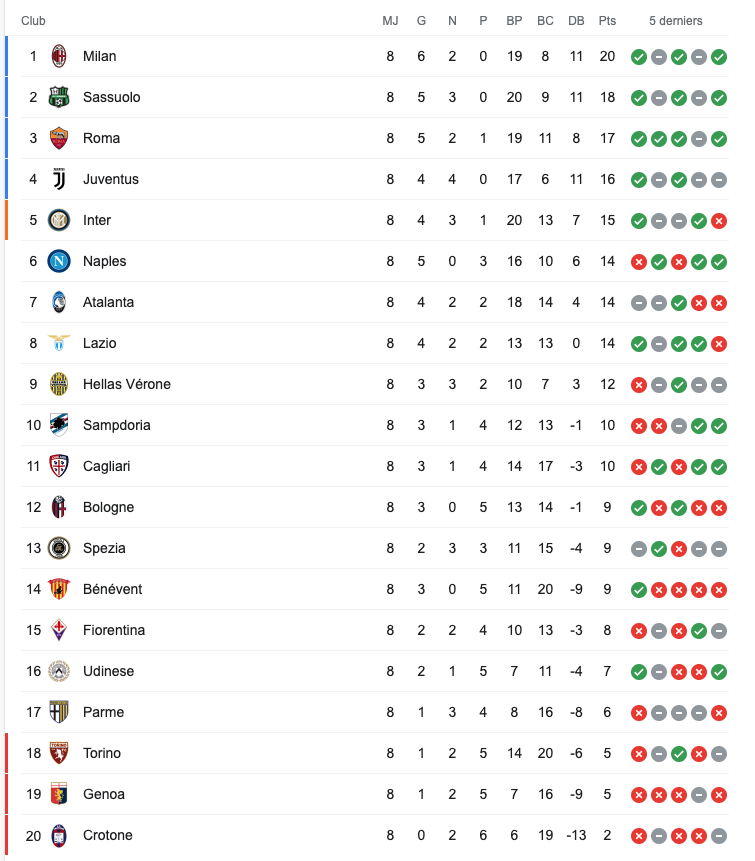This screenshot has width=755, height=861.
Task: Click the Lazio eagle crest icon
Action: 59,343
